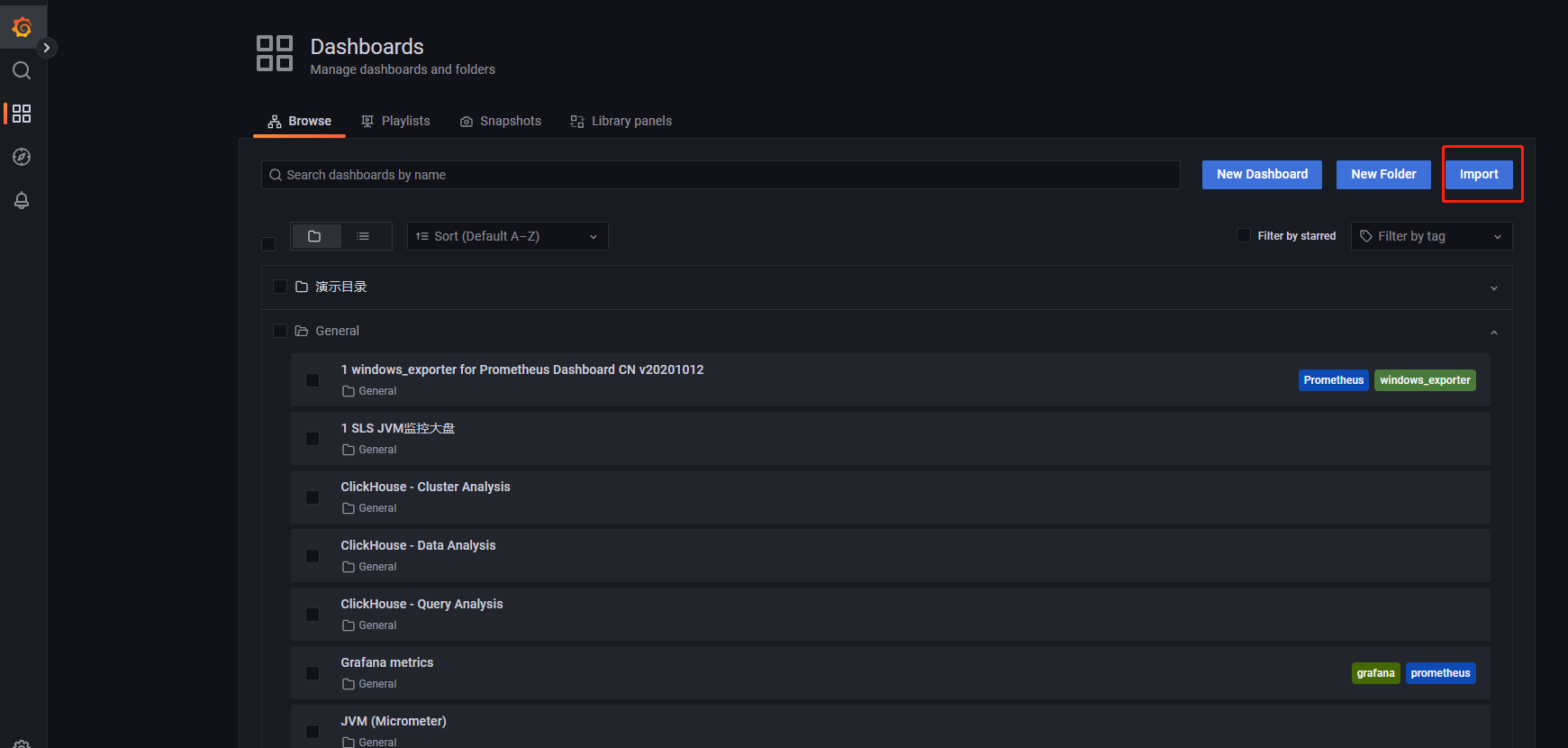Select the Browse tab
Screen dimensions: 1568x748
[299, 121]
